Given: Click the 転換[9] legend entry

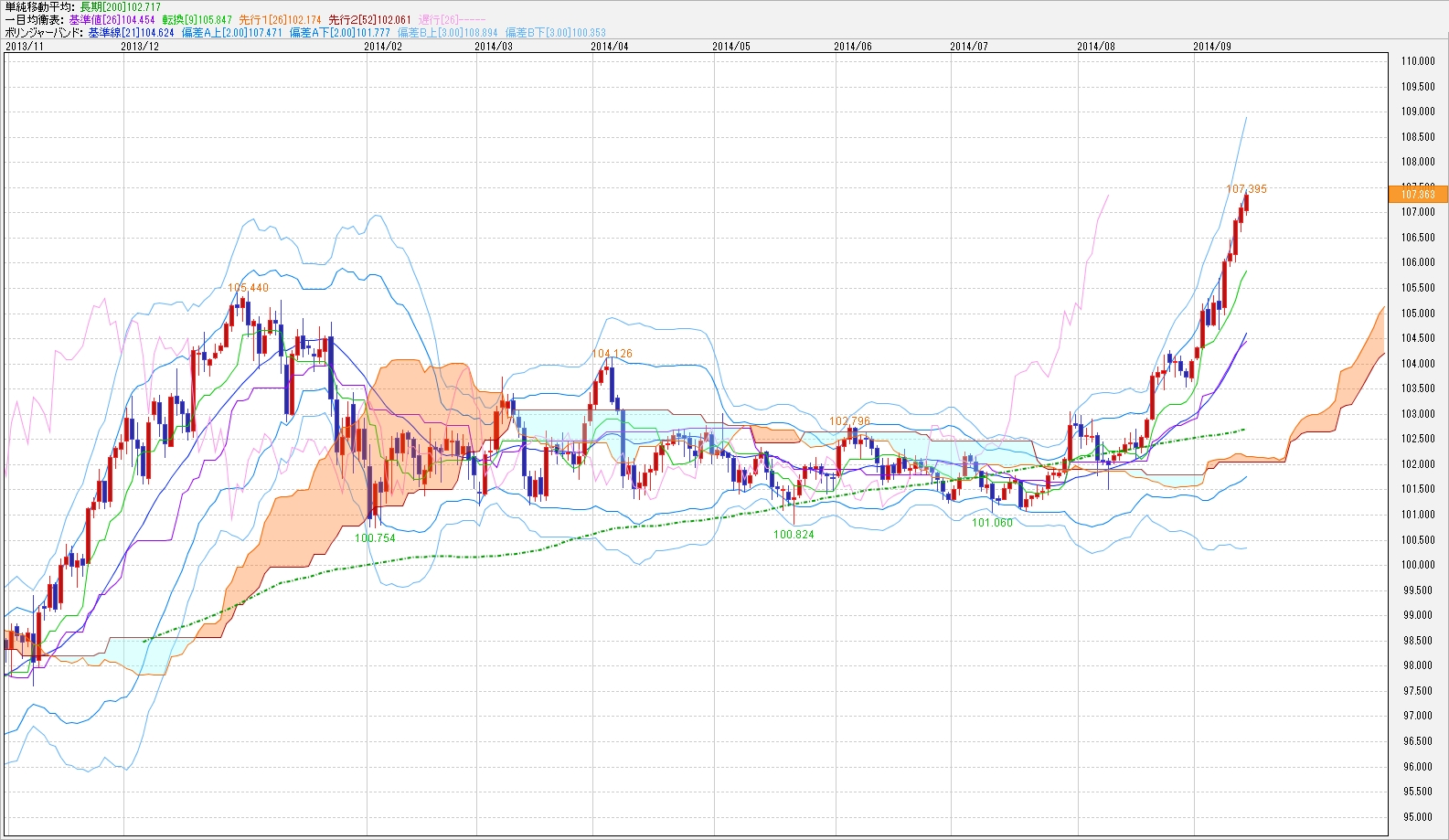Looking at the screenshot, I should click(197, 20).
